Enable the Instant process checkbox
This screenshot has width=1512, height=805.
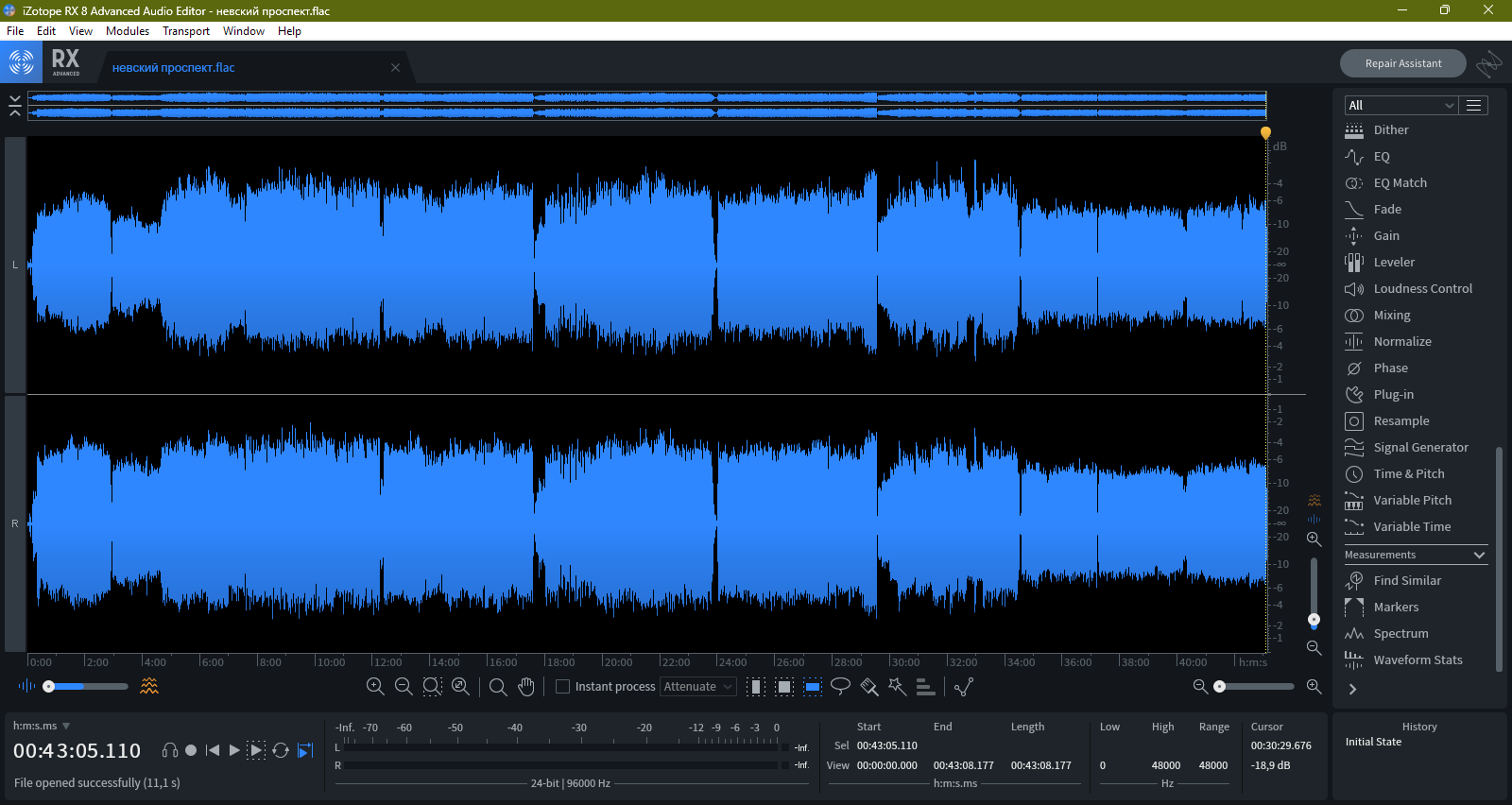563,687
